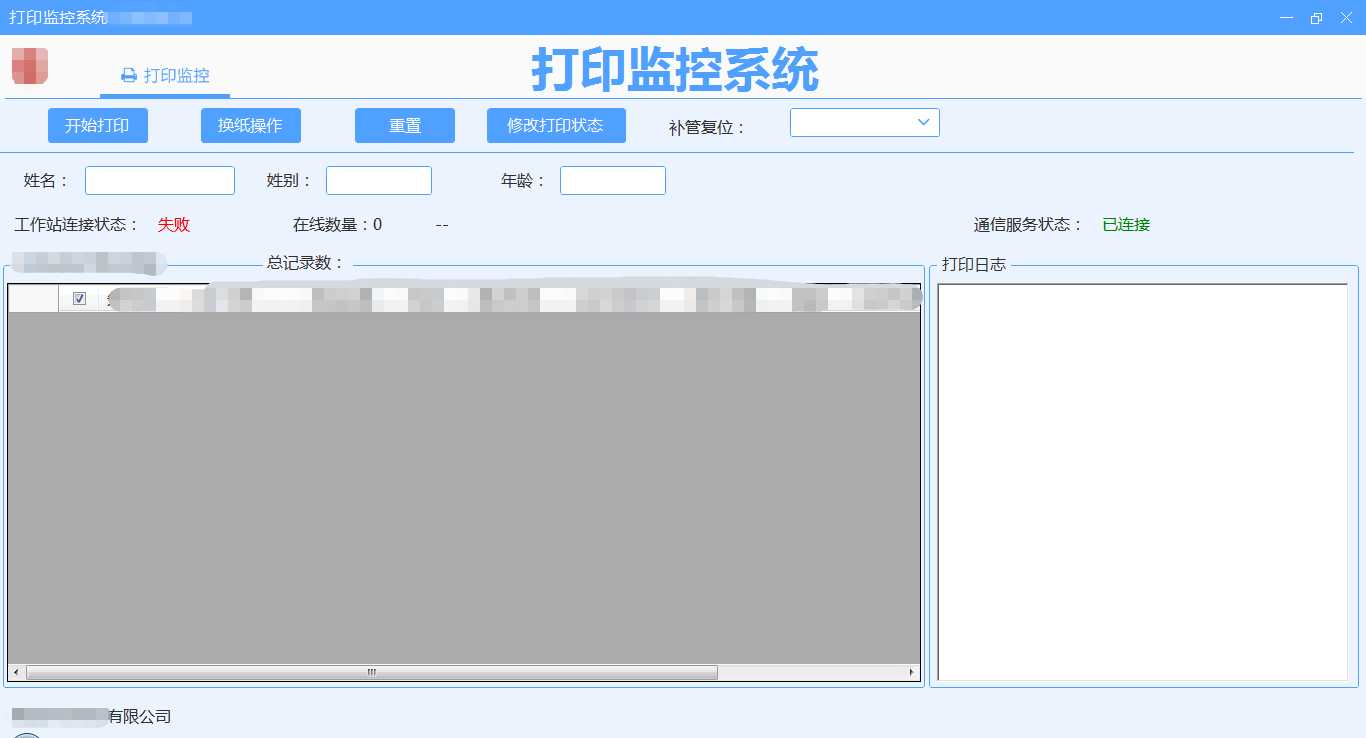The width and height of the screenshot is (1366, 738).
Task: Minimize the window
Action: [1286, 18]
